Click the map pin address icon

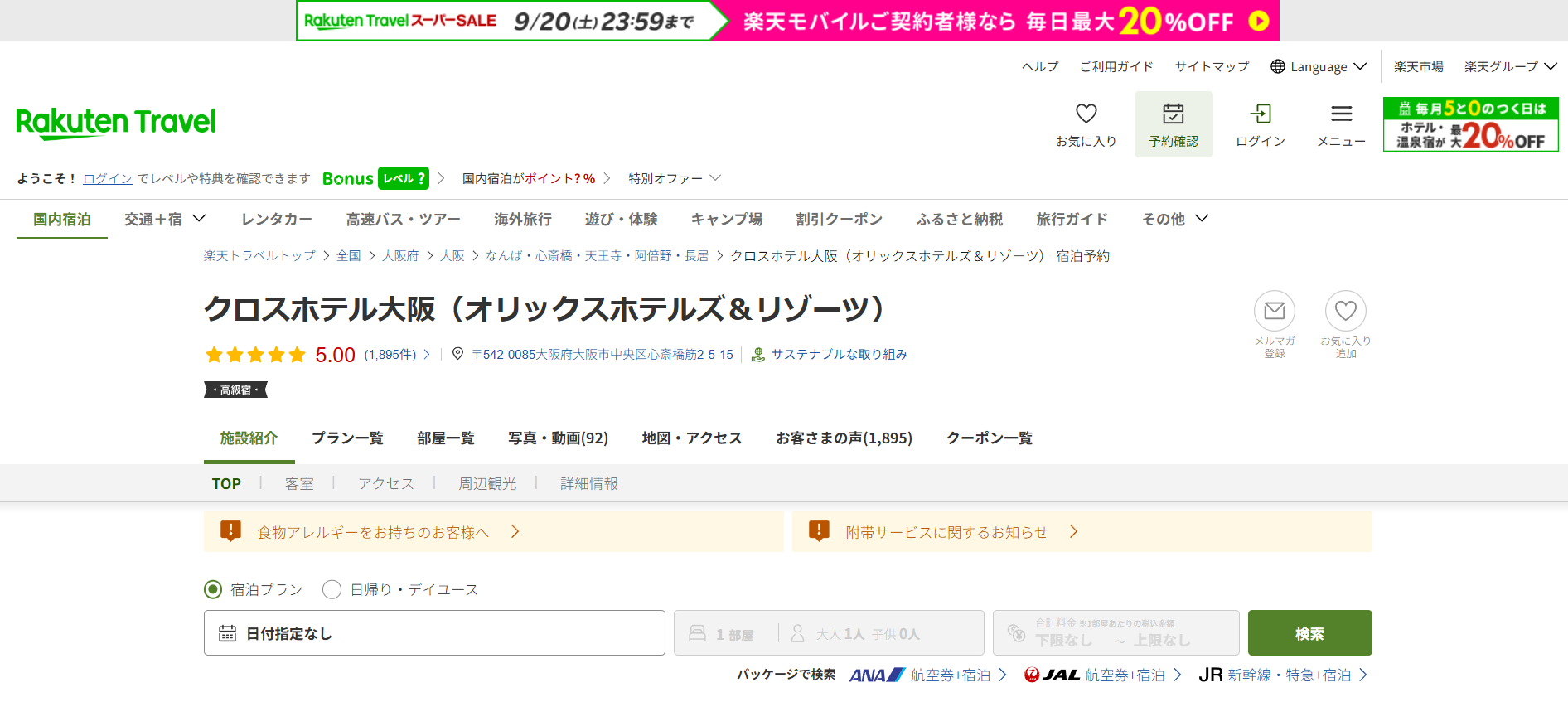(x=457, y=354)
